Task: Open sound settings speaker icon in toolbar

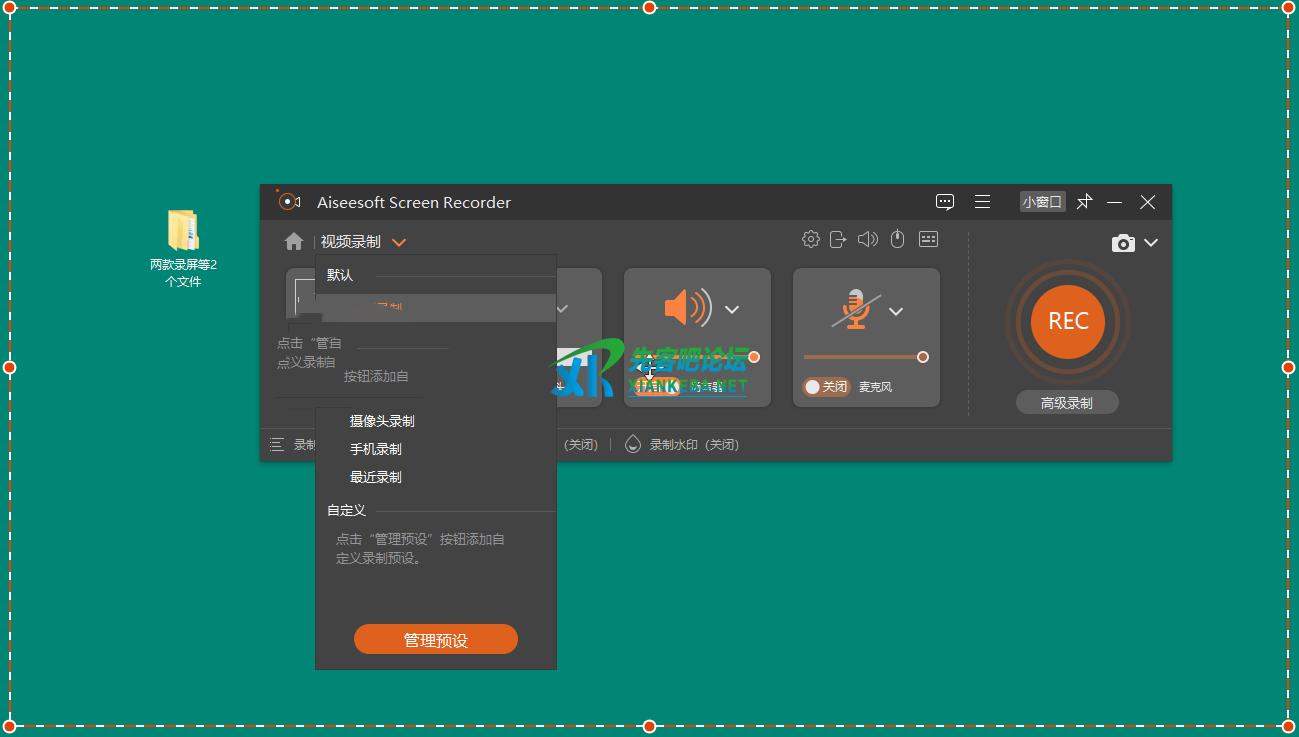Action: (x=868, y=239)
